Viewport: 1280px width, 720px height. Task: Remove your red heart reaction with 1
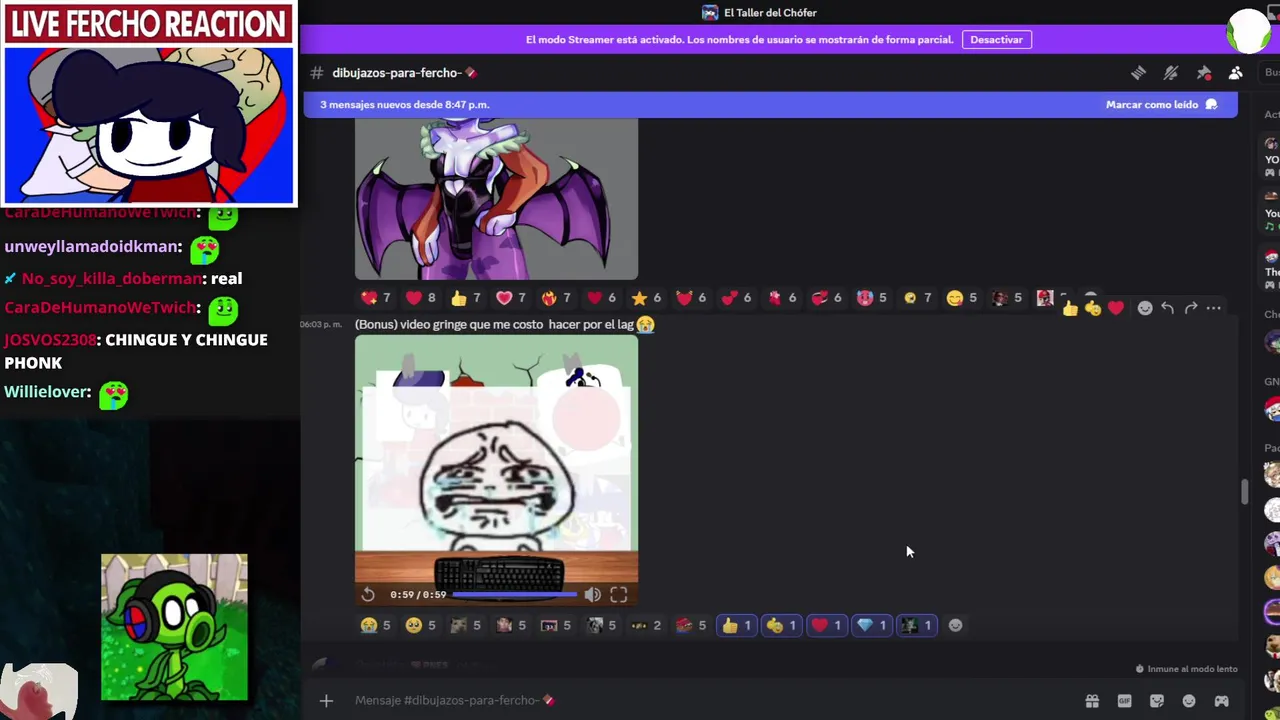click(x=826, y=625)
